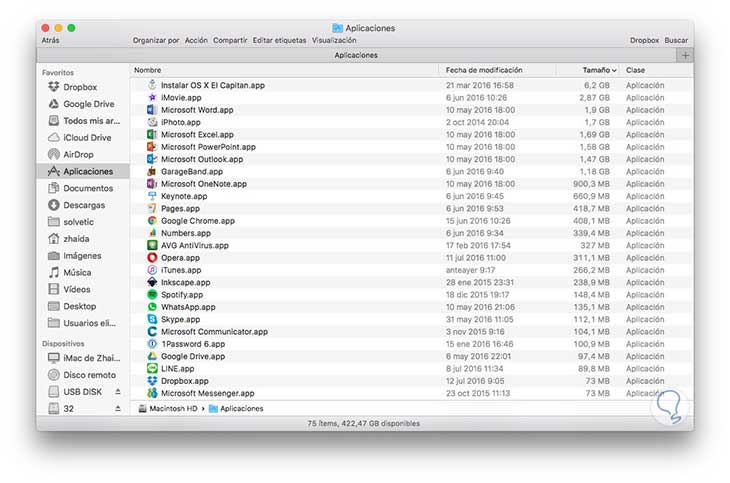Open the Organizar por menu
The height and width of the screenshot is (483, 730).
coord(155,40)
